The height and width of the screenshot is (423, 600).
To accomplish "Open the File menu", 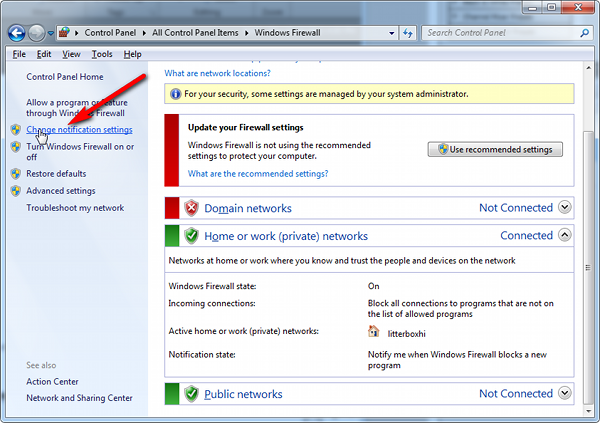I will point(19,54).
